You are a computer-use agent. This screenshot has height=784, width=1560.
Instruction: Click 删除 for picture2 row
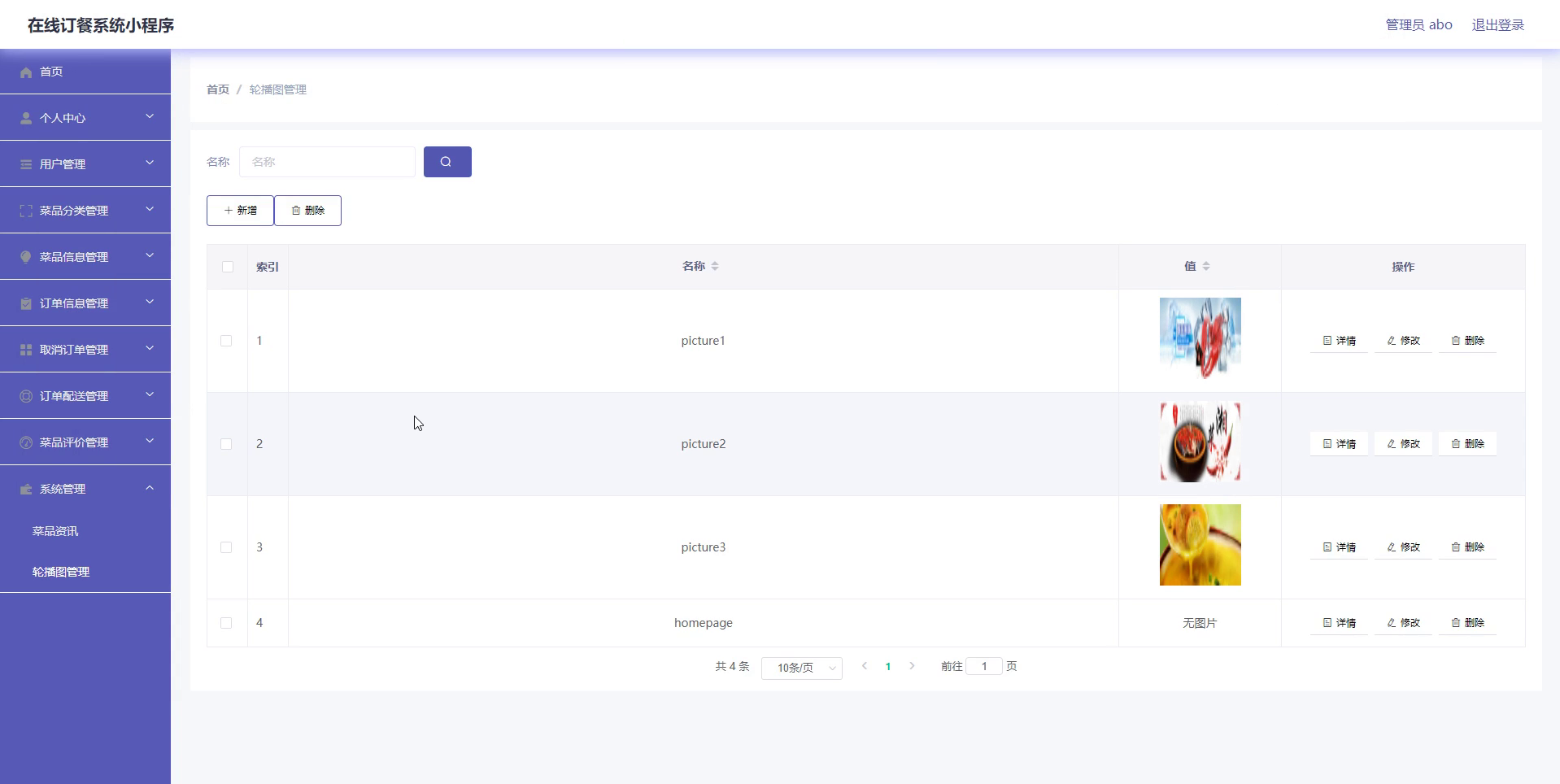pos(1467,444)
